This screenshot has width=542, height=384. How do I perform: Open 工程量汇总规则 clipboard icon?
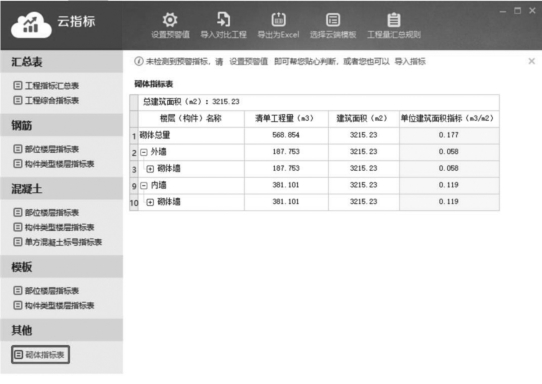(x=393, y=20)
